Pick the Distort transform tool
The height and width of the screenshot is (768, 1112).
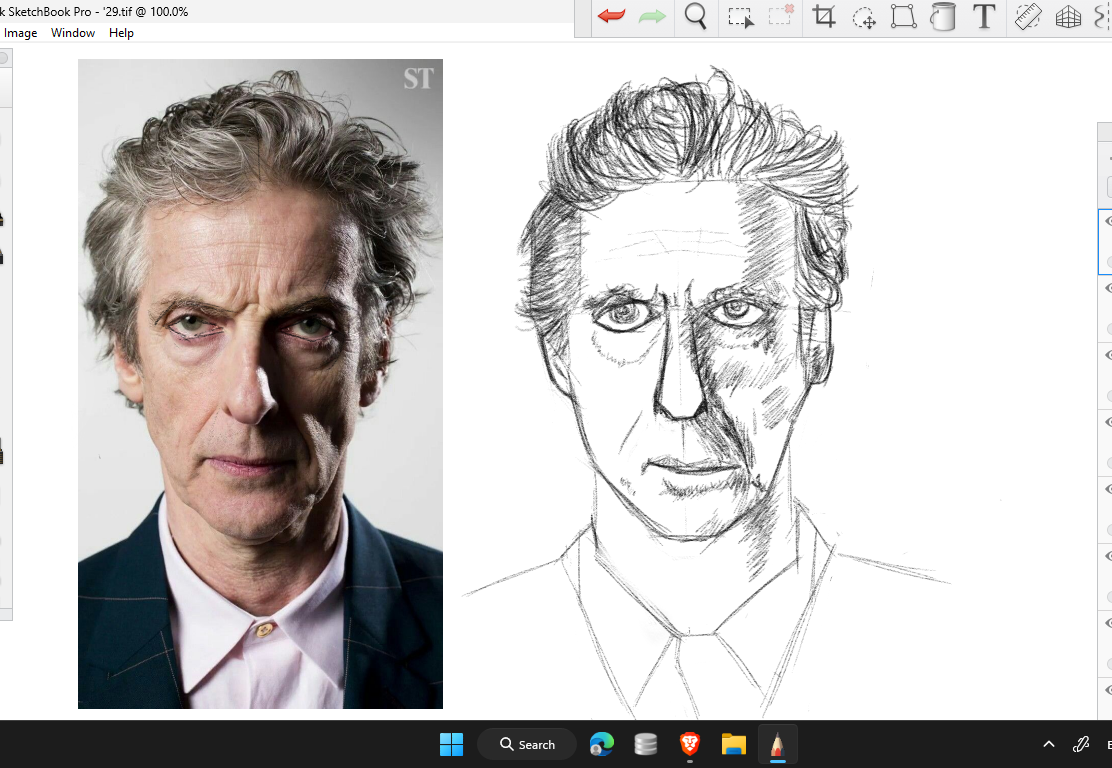(x=904, y=16)
